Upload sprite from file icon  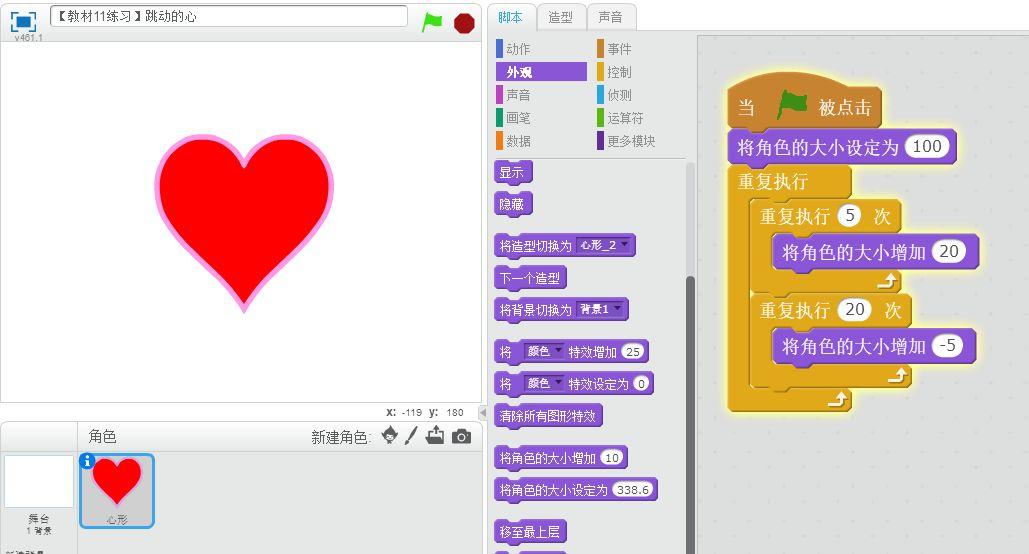434,435
